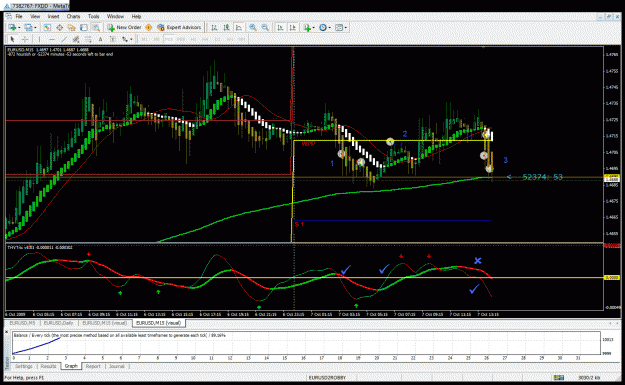625x385 pixels.
Task: Click the New Order button
Action: click(x=124, y=28)
